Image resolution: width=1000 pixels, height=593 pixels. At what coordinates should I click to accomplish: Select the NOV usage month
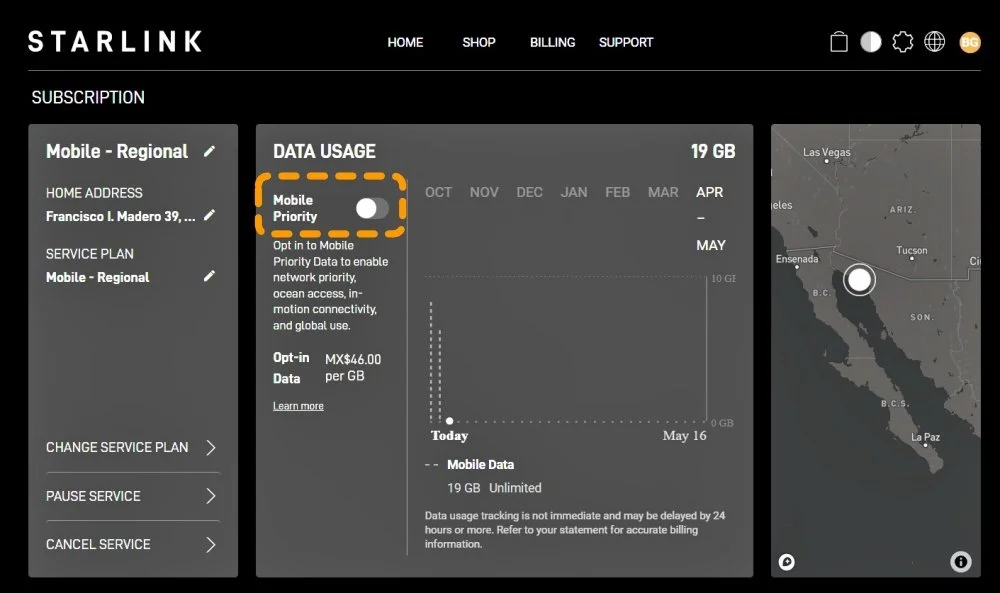click(x=484, y=192)
